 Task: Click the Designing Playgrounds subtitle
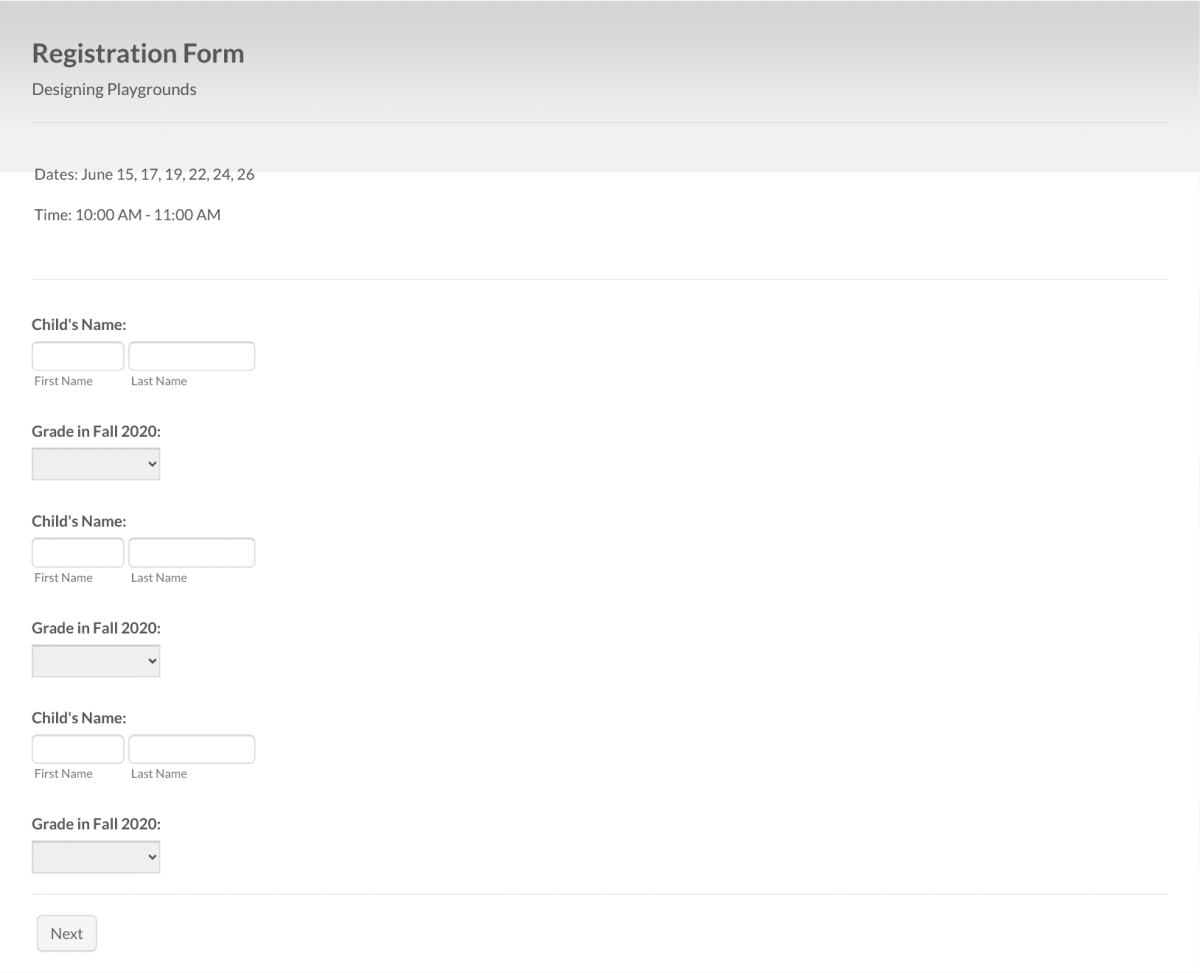click(114, 88)
